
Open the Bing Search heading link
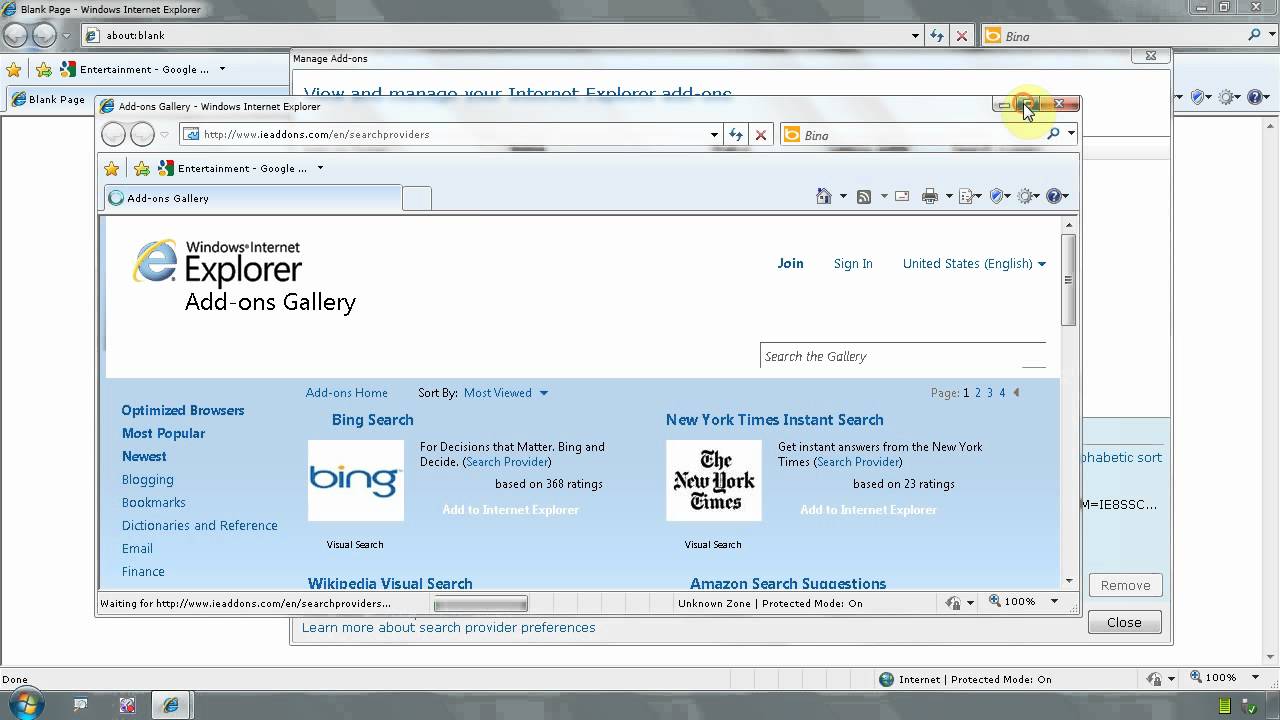(x=372, y=420)
